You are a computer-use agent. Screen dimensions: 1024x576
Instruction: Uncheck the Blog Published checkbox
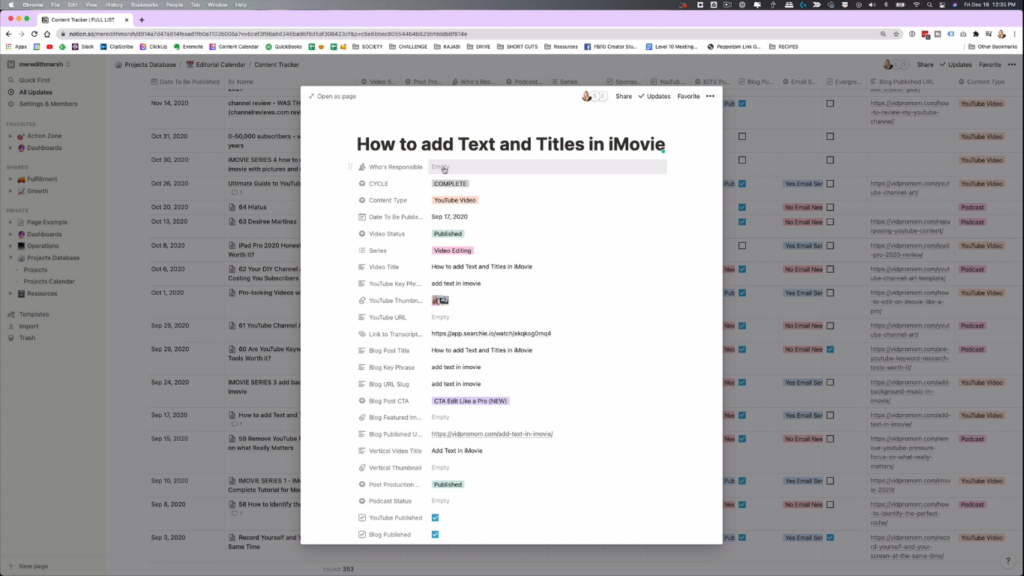coord(435,535)
